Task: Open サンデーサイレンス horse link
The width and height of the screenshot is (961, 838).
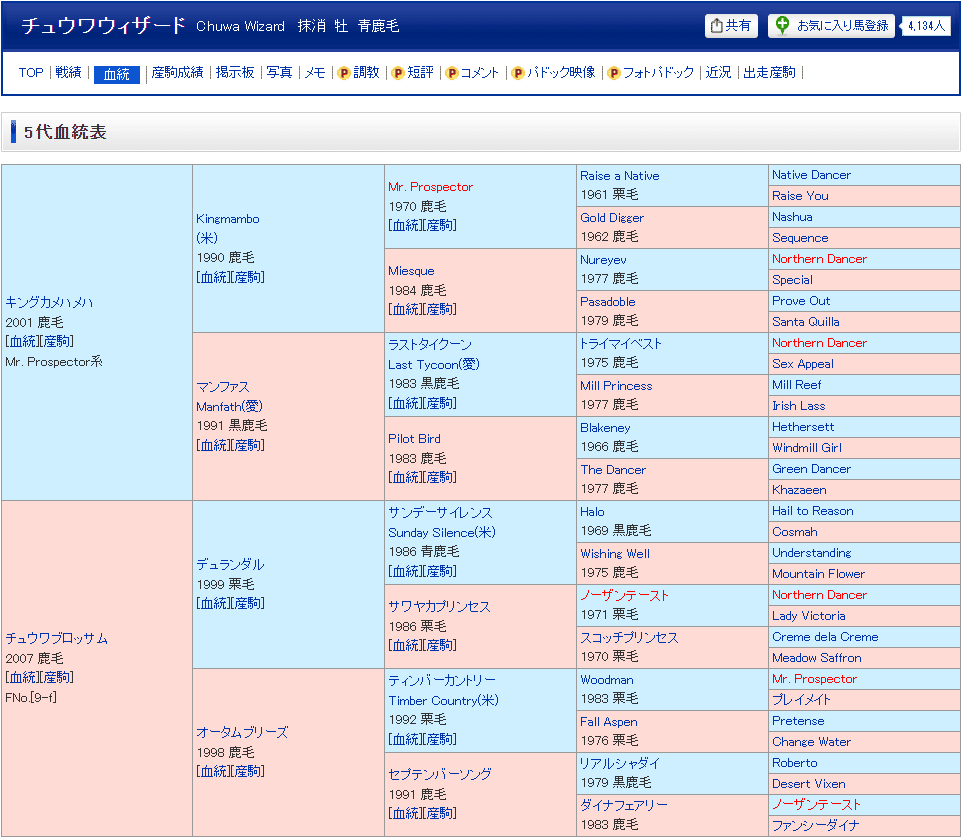Action: (x=440, y=512)
